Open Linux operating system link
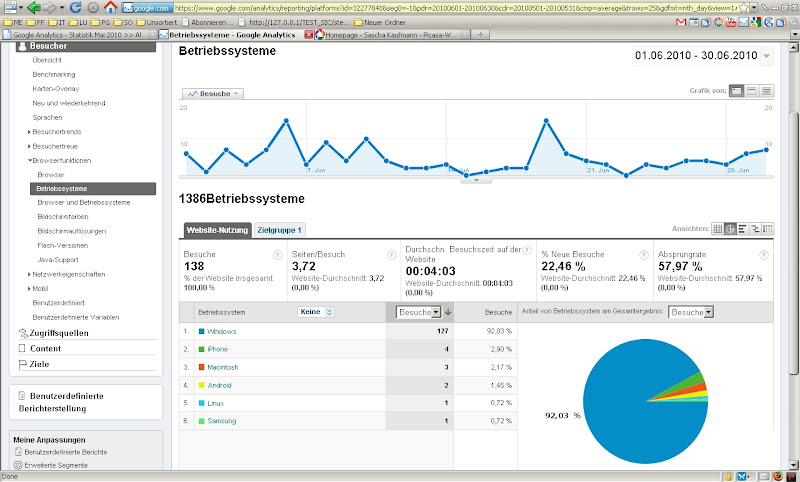This screenshot has height=482, width=800. (216, 403)
